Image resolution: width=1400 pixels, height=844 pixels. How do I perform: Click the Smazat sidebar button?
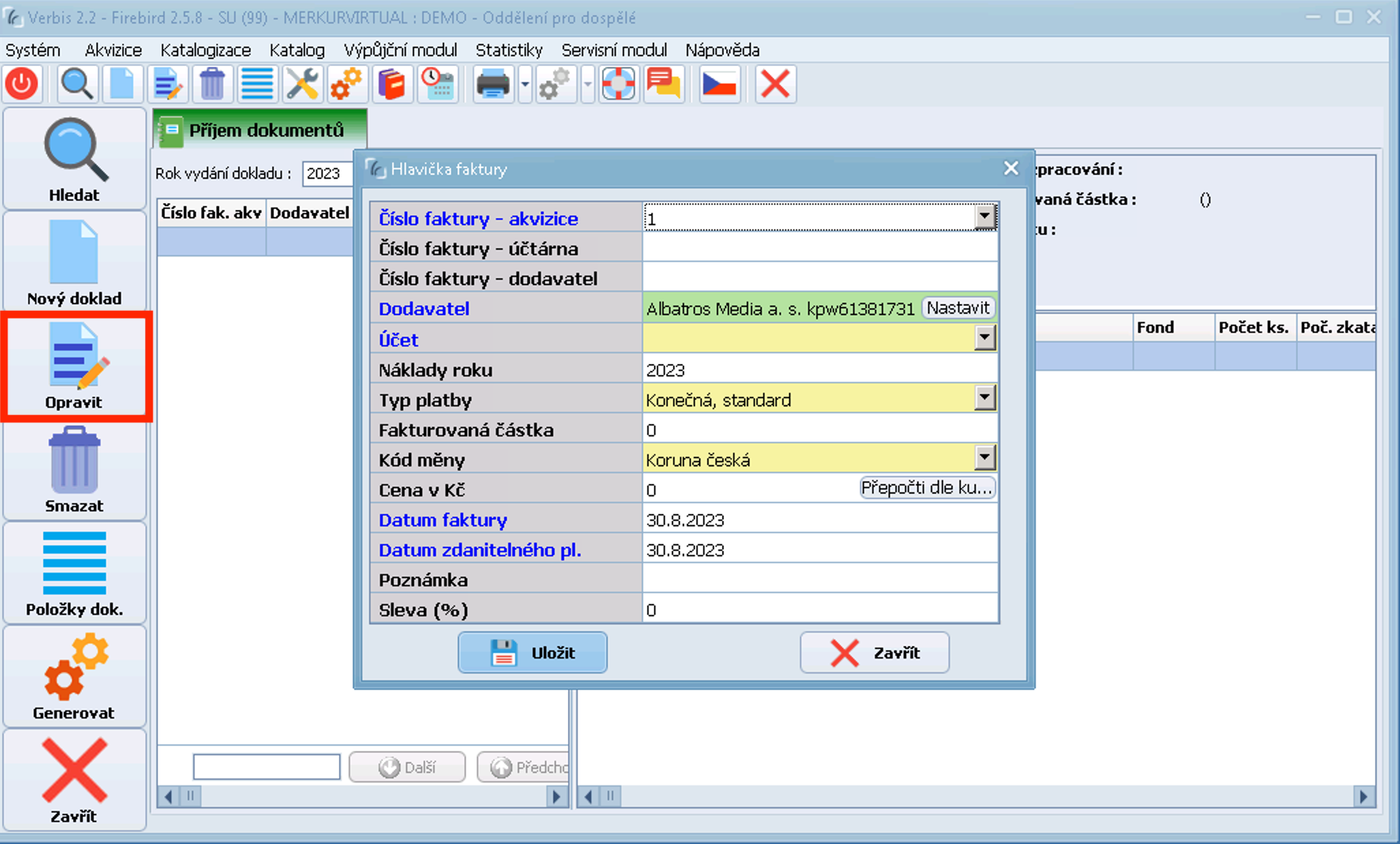pos(74,470)
